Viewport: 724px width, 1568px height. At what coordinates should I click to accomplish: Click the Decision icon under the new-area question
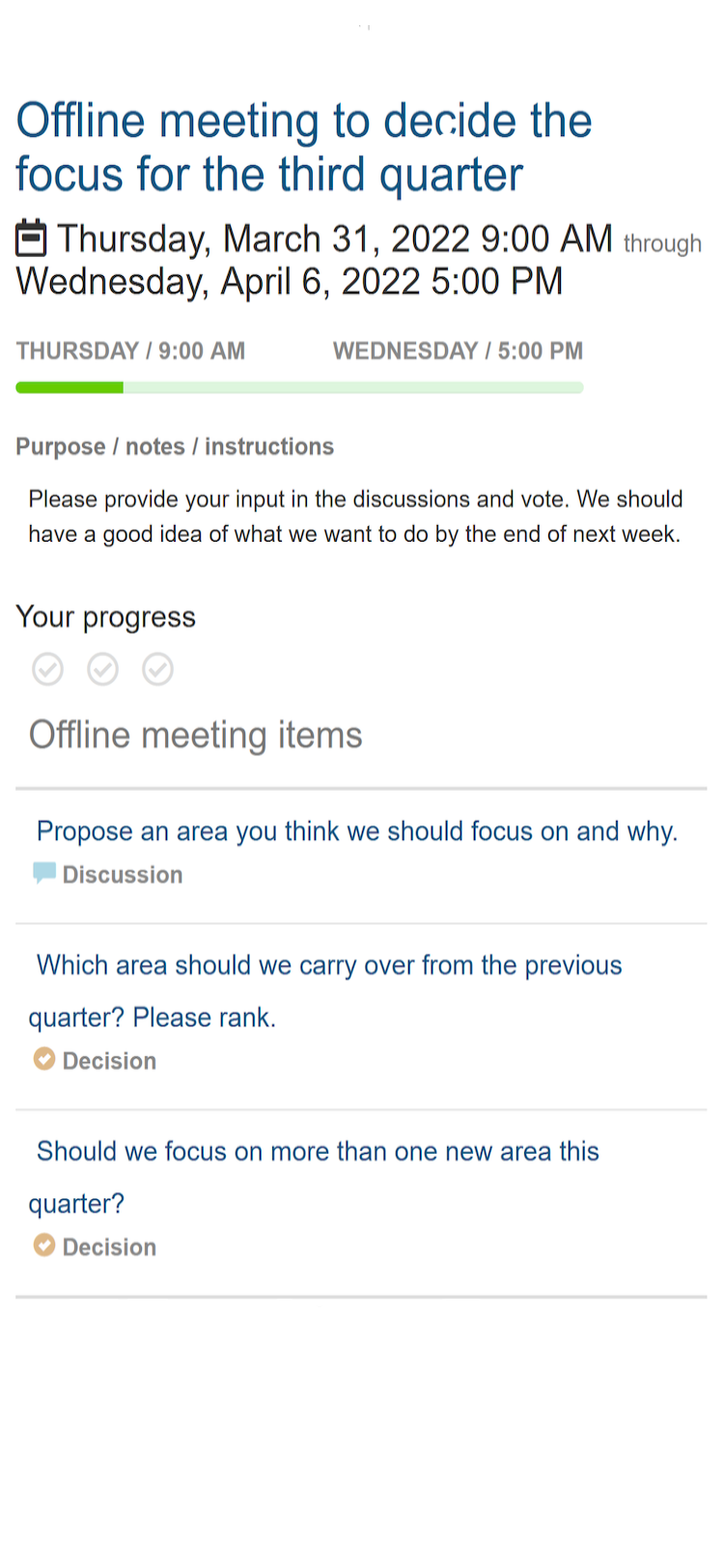pyautogui.click(x=44, y=1246)
